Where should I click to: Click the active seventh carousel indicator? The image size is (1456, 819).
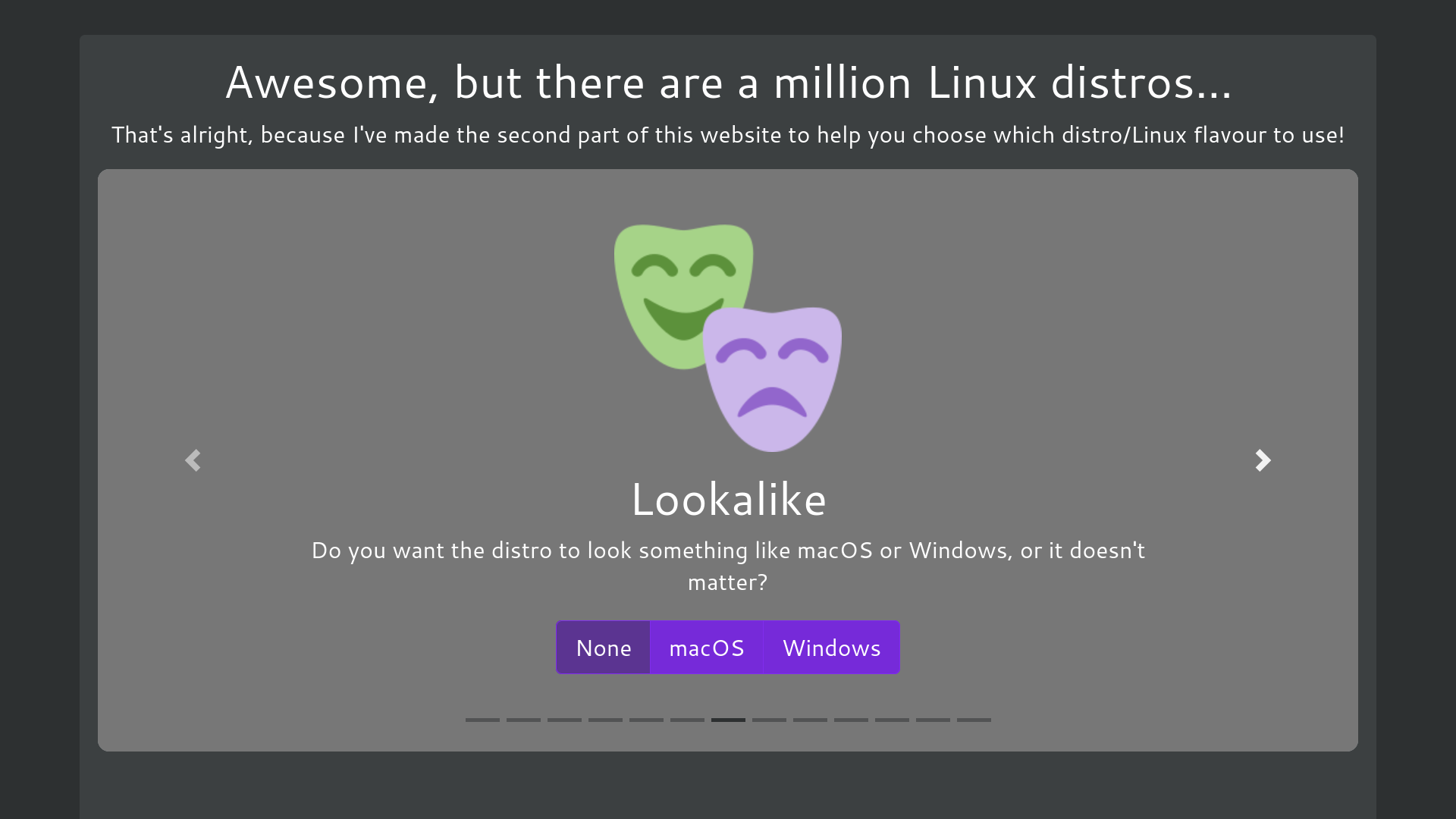click(728, 720)
